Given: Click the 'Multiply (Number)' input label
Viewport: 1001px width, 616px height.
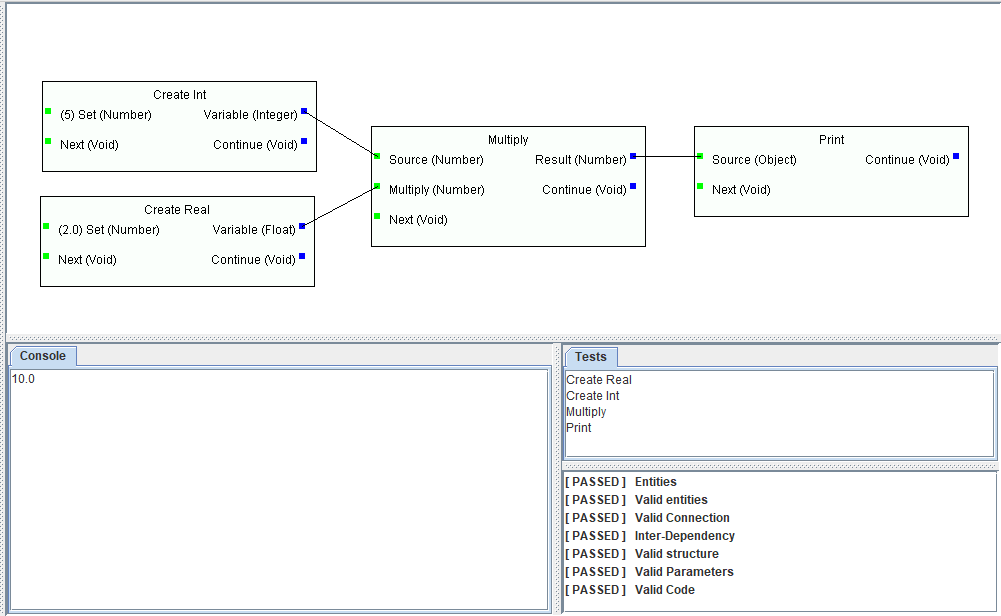Looking at the screenshot, I should tap(437, 190).
